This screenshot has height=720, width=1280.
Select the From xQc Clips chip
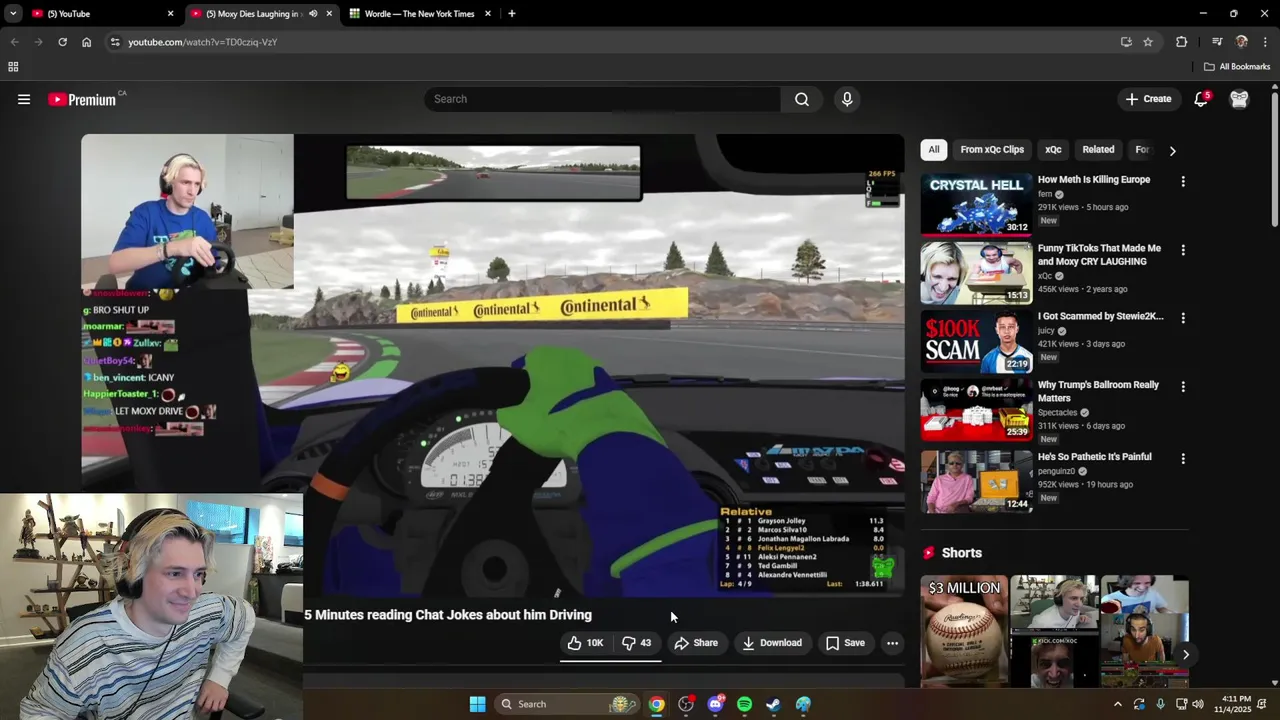pyautogui.click(x=992, y=150)
